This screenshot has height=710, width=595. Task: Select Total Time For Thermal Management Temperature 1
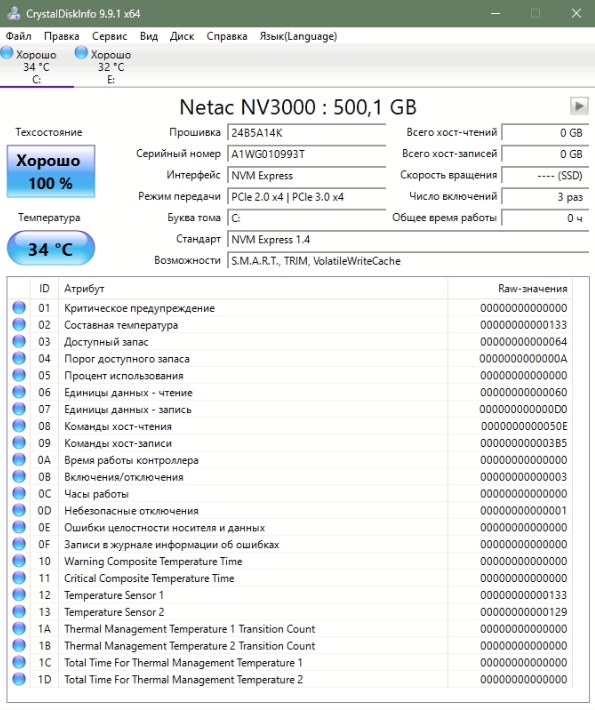click(x=290, y=662)
